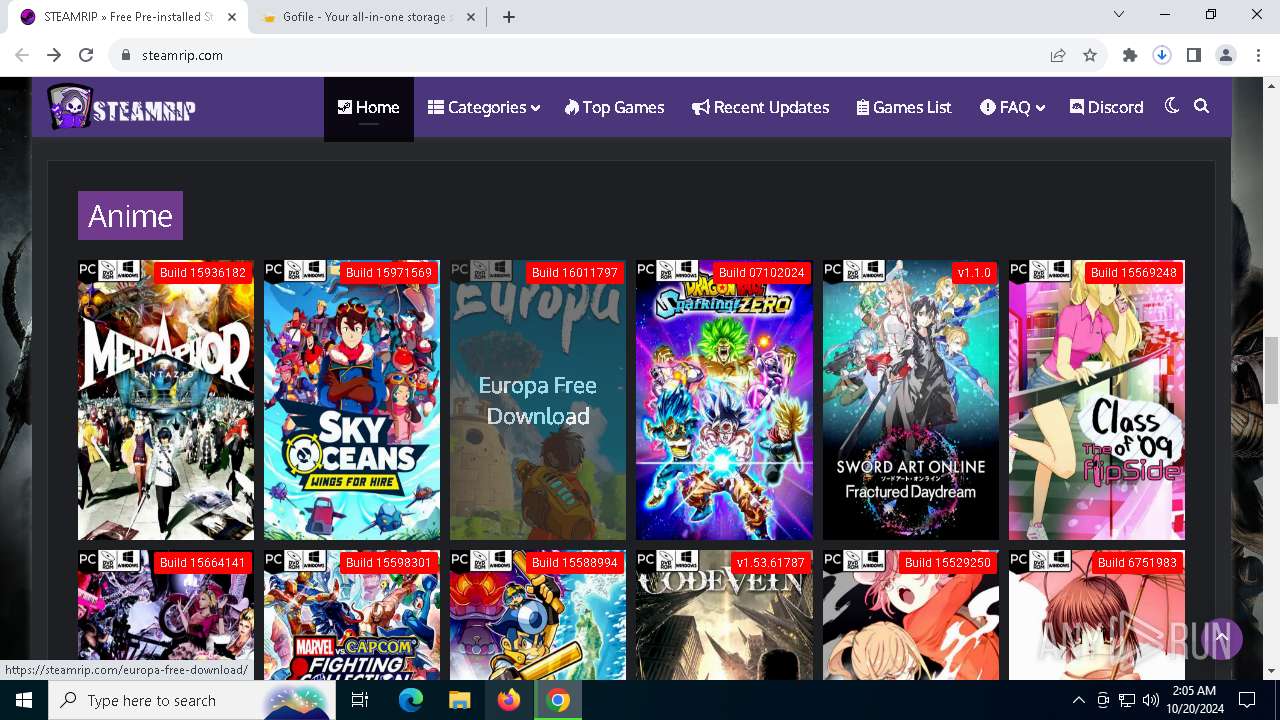Click Build 15664141 badge
This screenshot has height=720, width=1280.
coord(203,563)
